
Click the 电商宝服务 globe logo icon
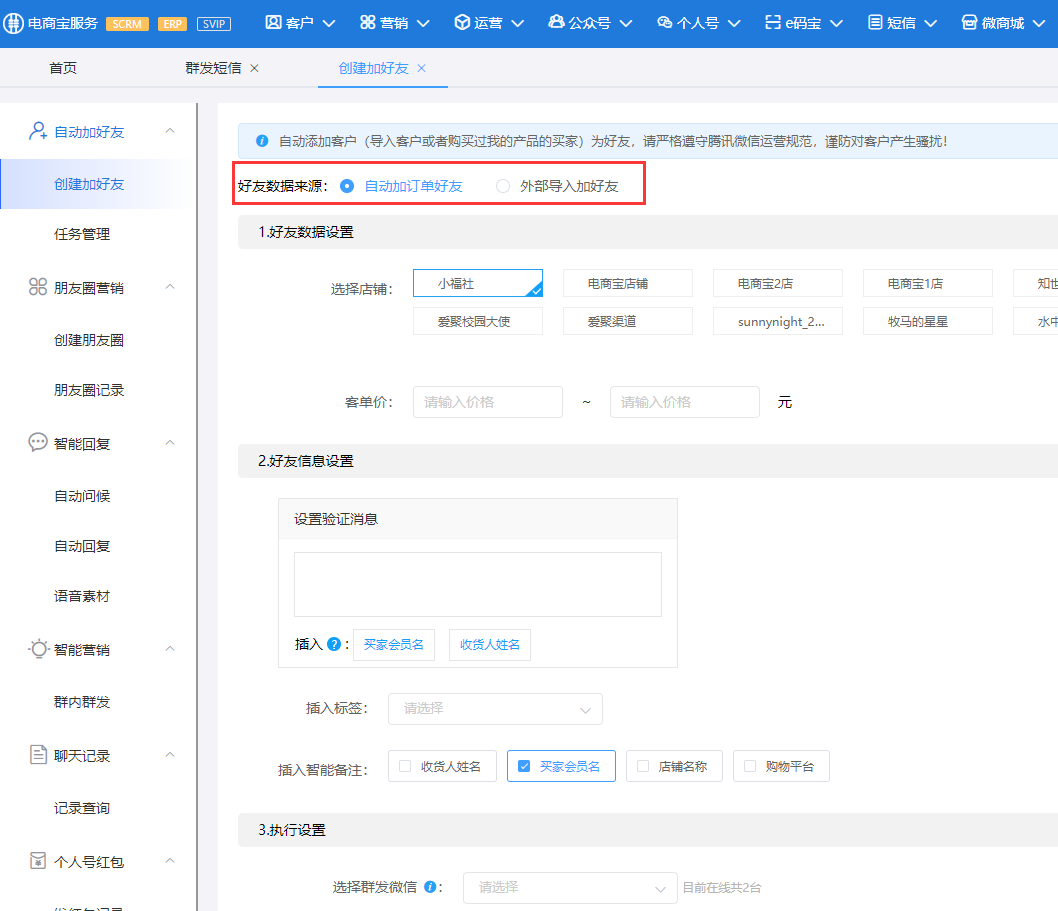coord(13,23)
